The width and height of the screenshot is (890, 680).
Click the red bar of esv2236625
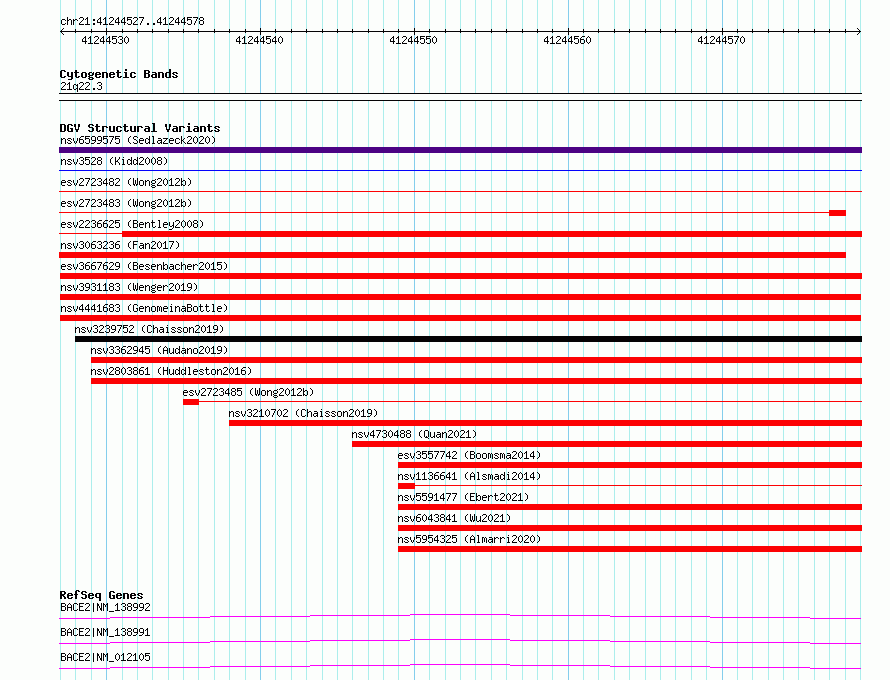click(492, 234)
